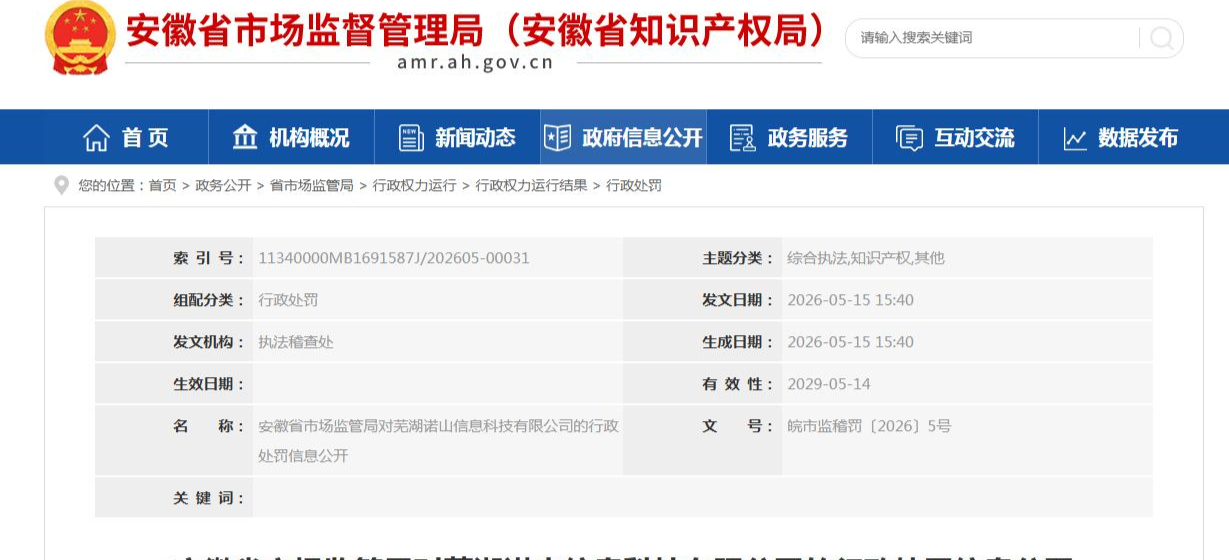Click the 索引号 field label
The width and height of the screenshot is (1229, 560).
click(x=209, y=258)
